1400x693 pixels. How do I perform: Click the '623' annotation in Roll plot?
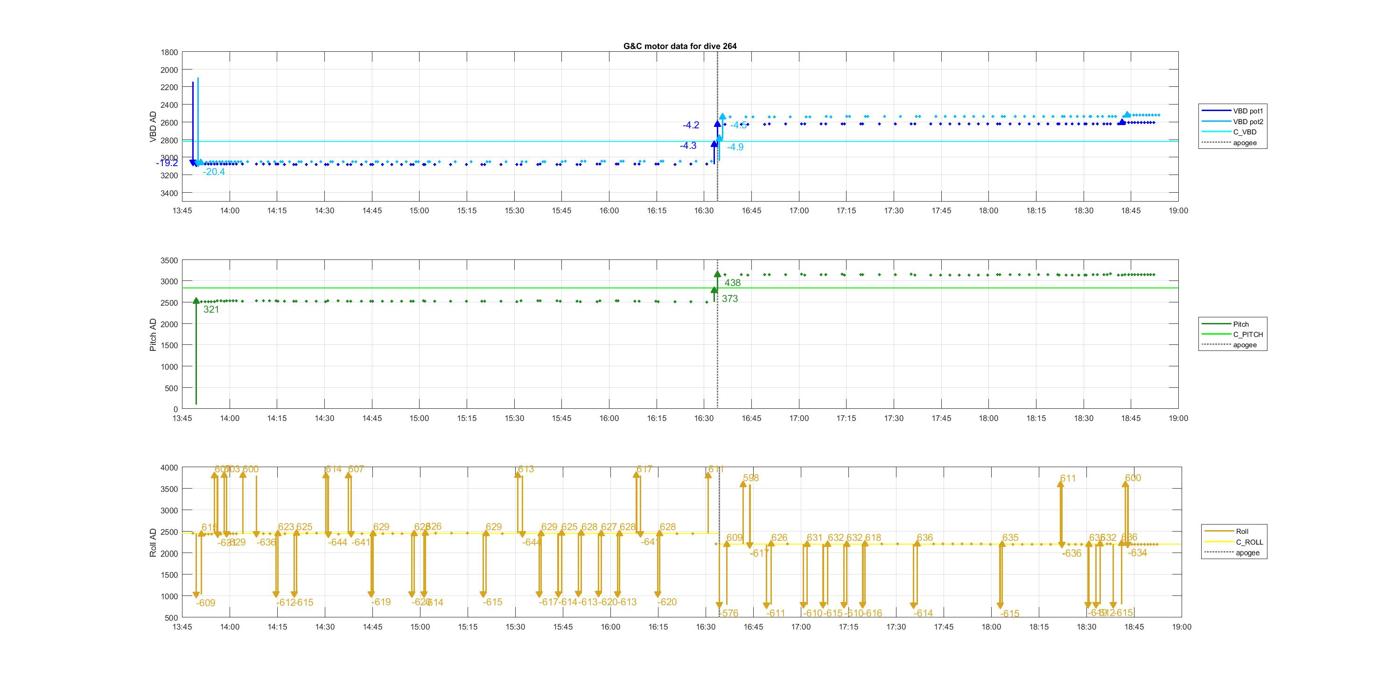(286, 527)
